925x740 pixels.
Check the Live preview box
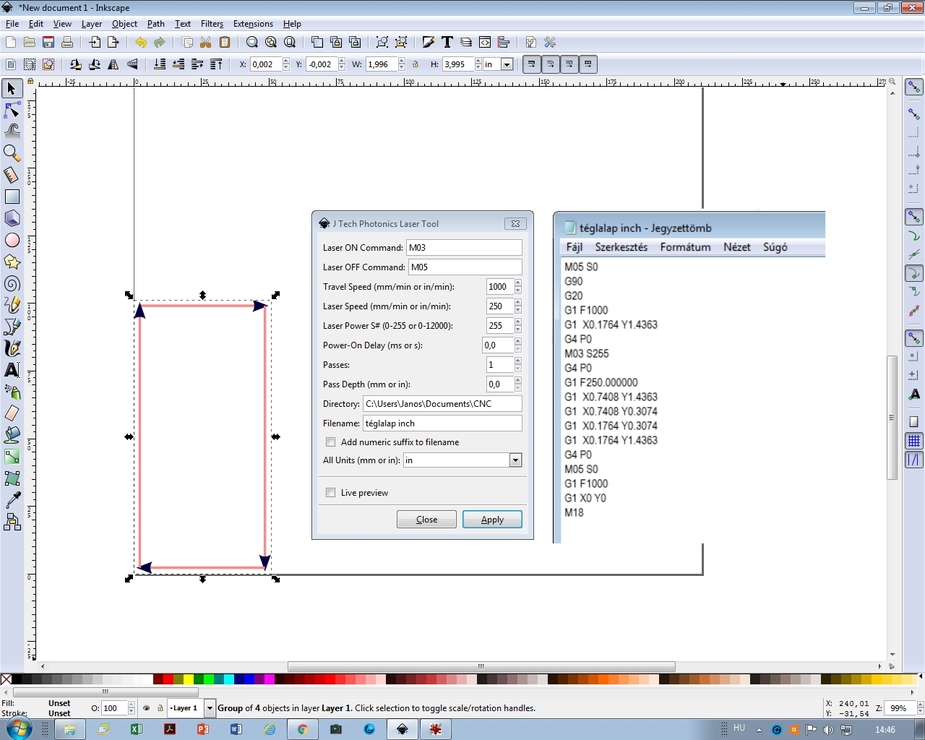click(x=331, y=493)
